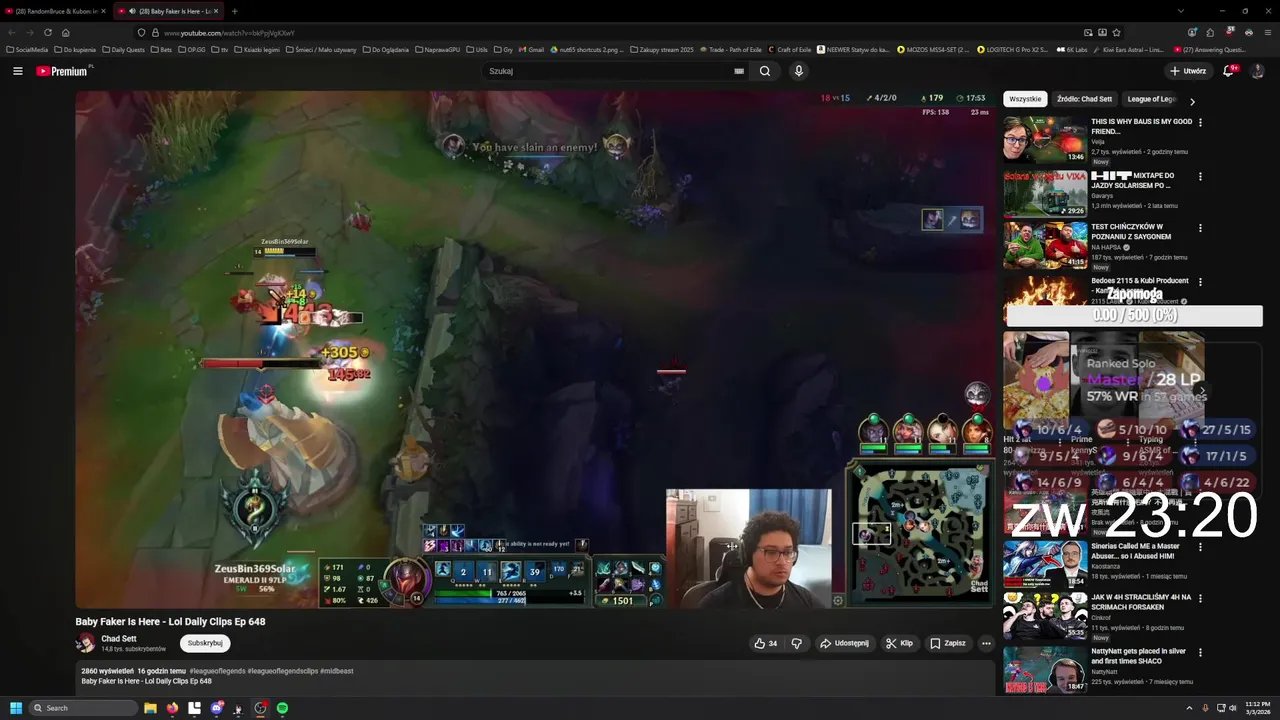Open options for NattyNatt Shaco video
The image size is (1280, 720).
coord(1200,652)
